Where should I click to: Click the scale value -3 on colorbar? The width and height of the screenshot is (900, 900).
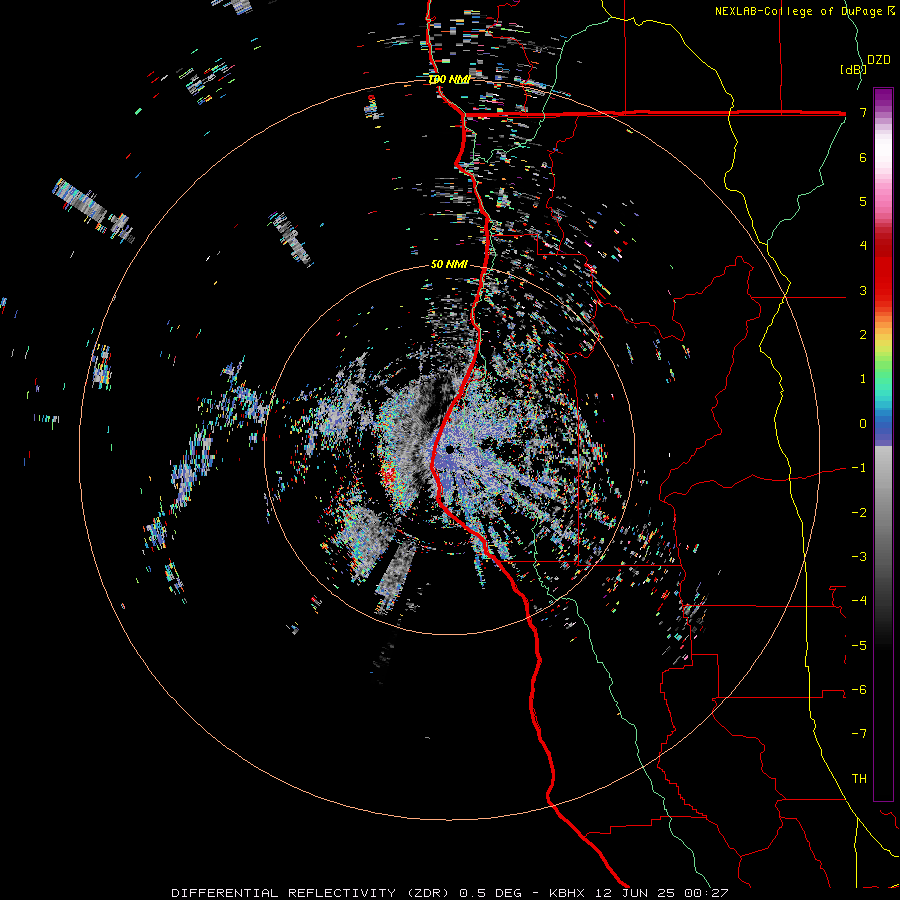(x=859, y=557)
